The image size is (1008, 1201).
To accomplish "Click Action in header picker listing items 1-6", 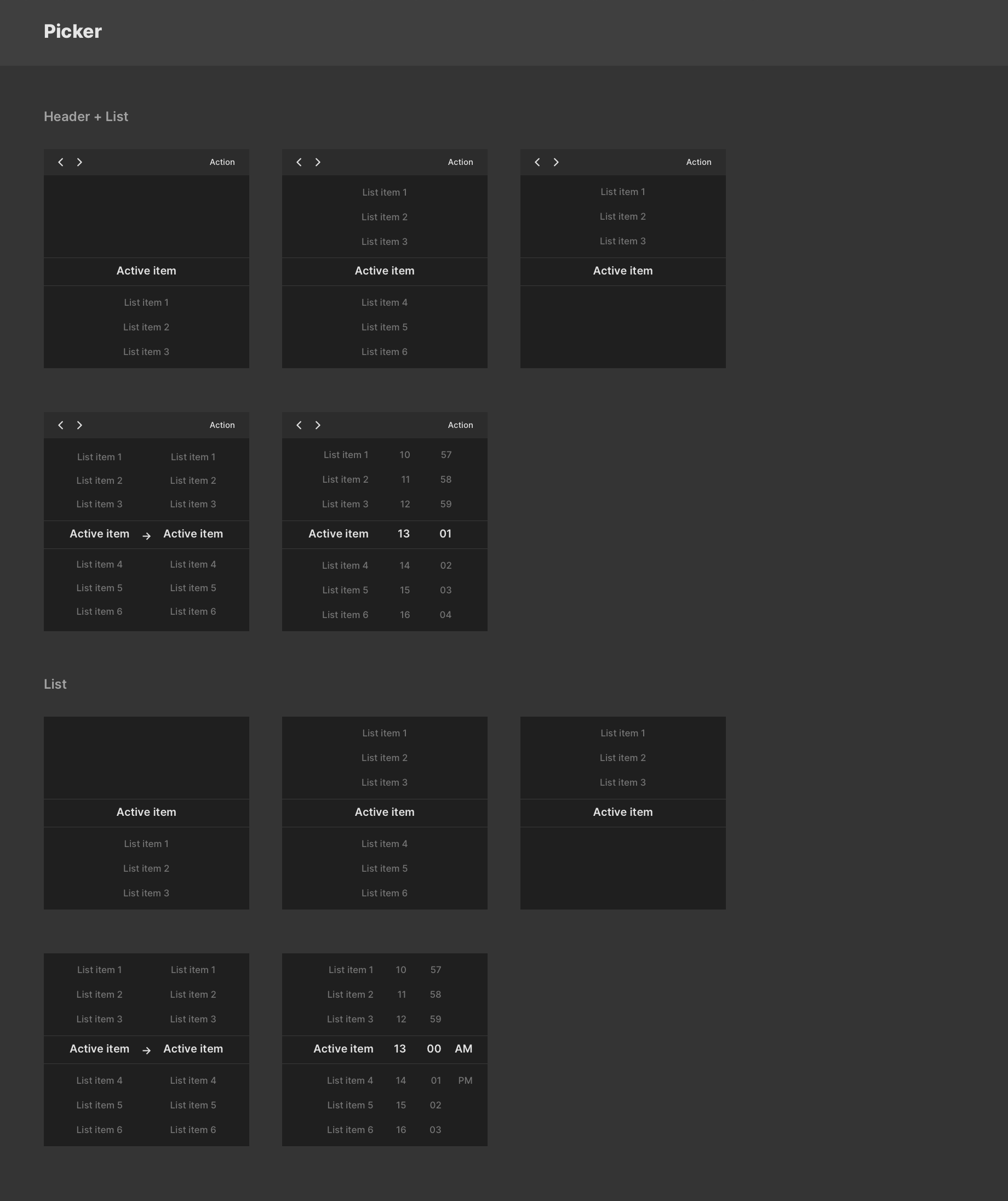I will (460, 162).
